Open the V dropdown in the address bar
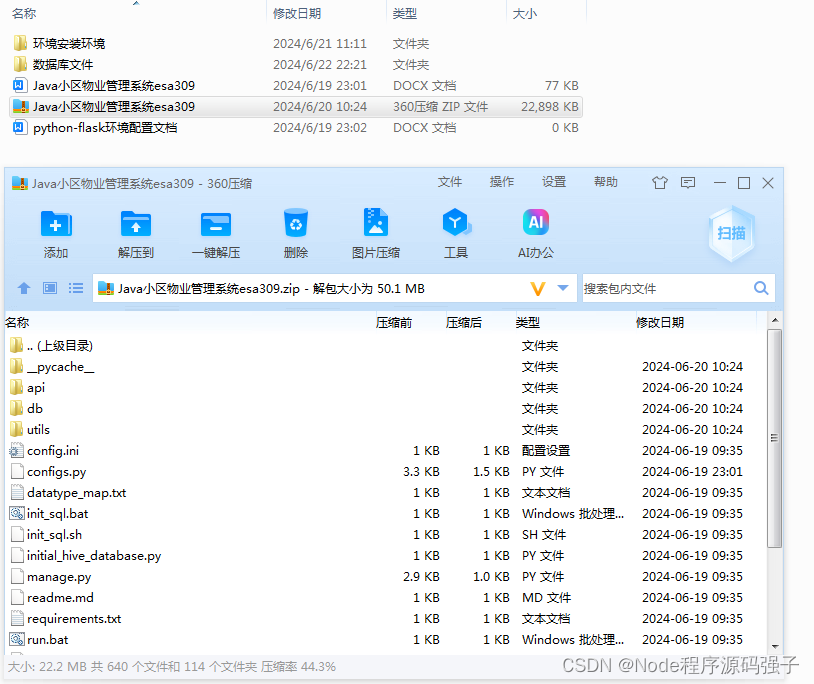This screenshot has width=814, height=684. 540,289
